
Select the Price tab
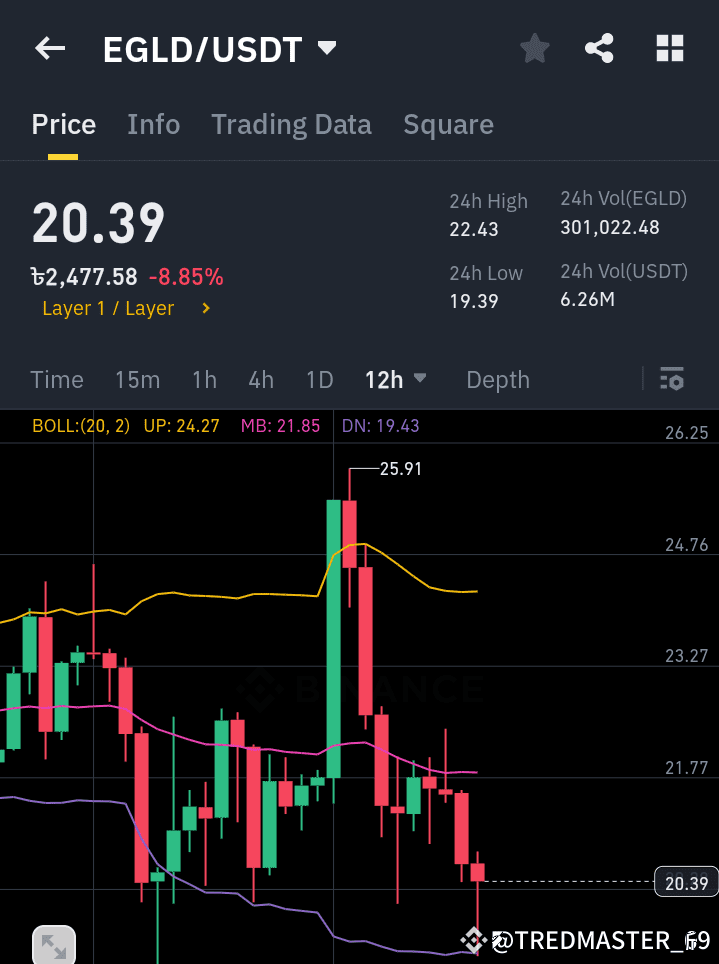tap(63, 124)
